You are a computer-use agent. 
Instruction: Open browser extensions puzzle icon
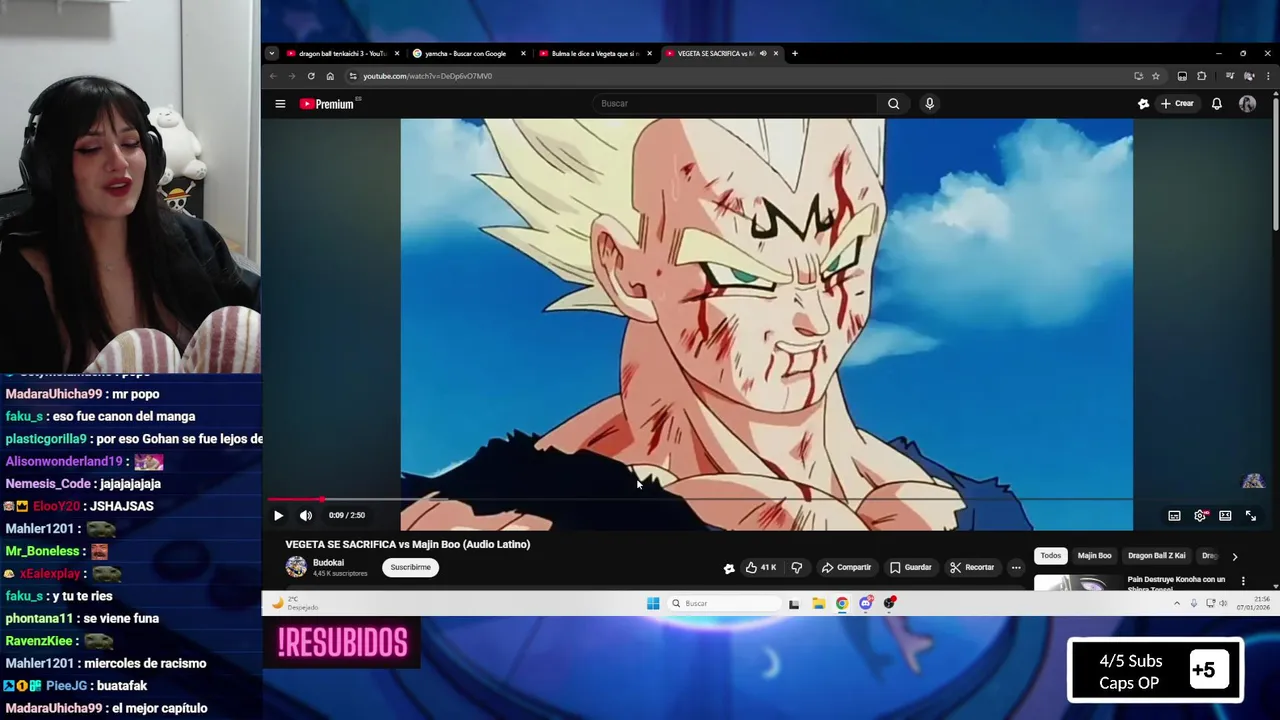(x=1201, y=76)
